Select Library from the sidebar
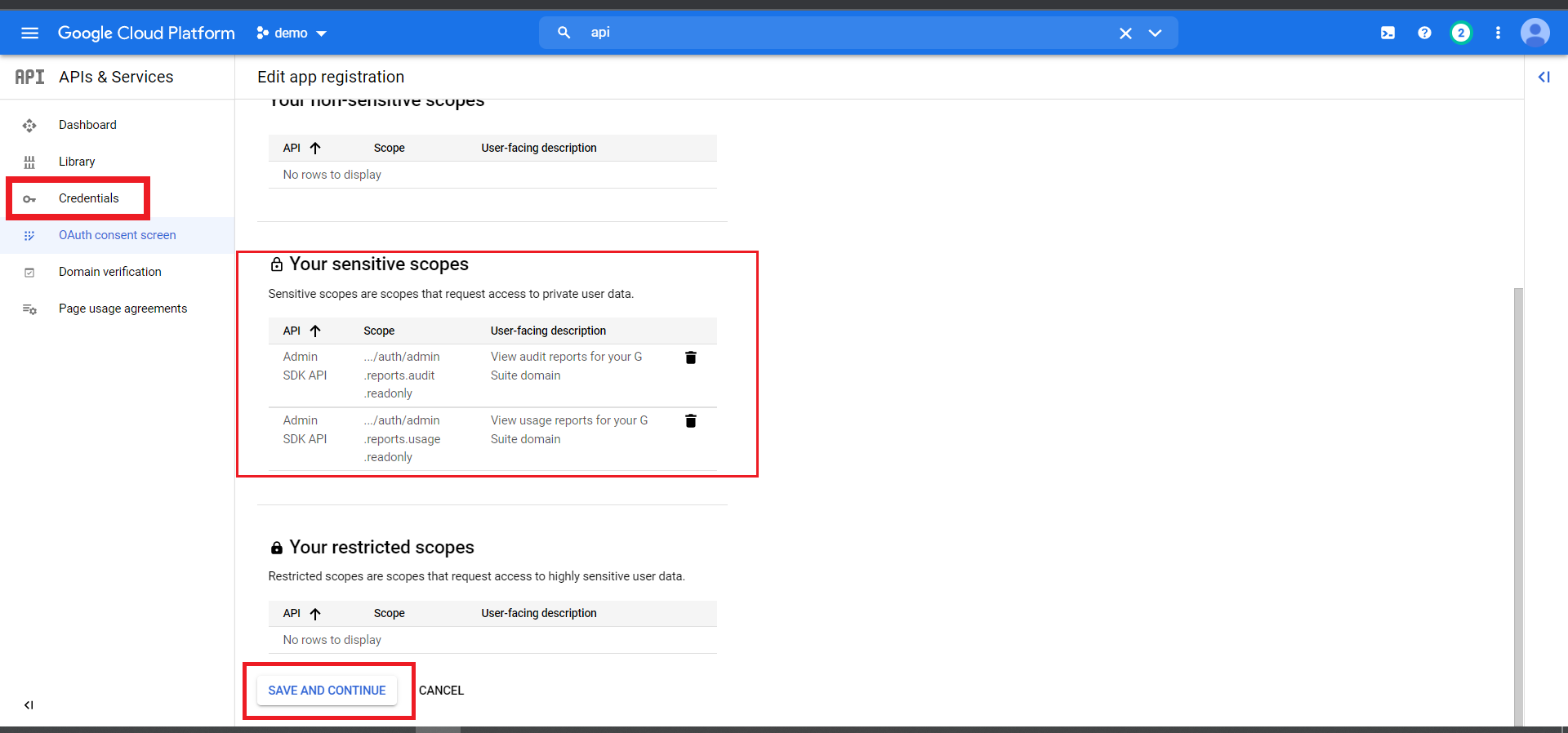Image resolution: width=1568 pixels, height=733 pixels. click(77, 162)
